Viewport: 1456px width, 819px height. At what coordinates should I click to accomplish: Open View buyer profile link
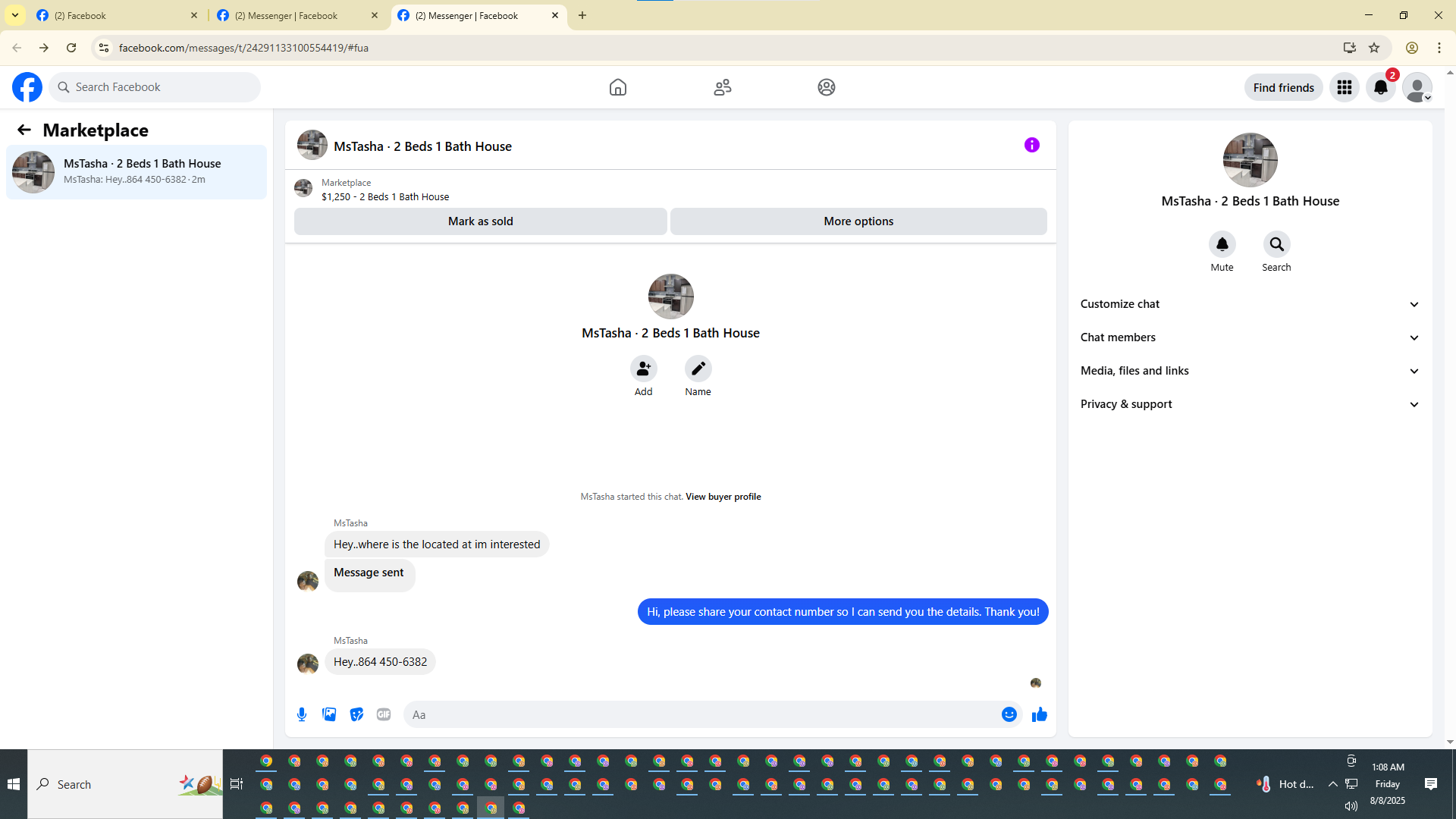coord(723,497)
